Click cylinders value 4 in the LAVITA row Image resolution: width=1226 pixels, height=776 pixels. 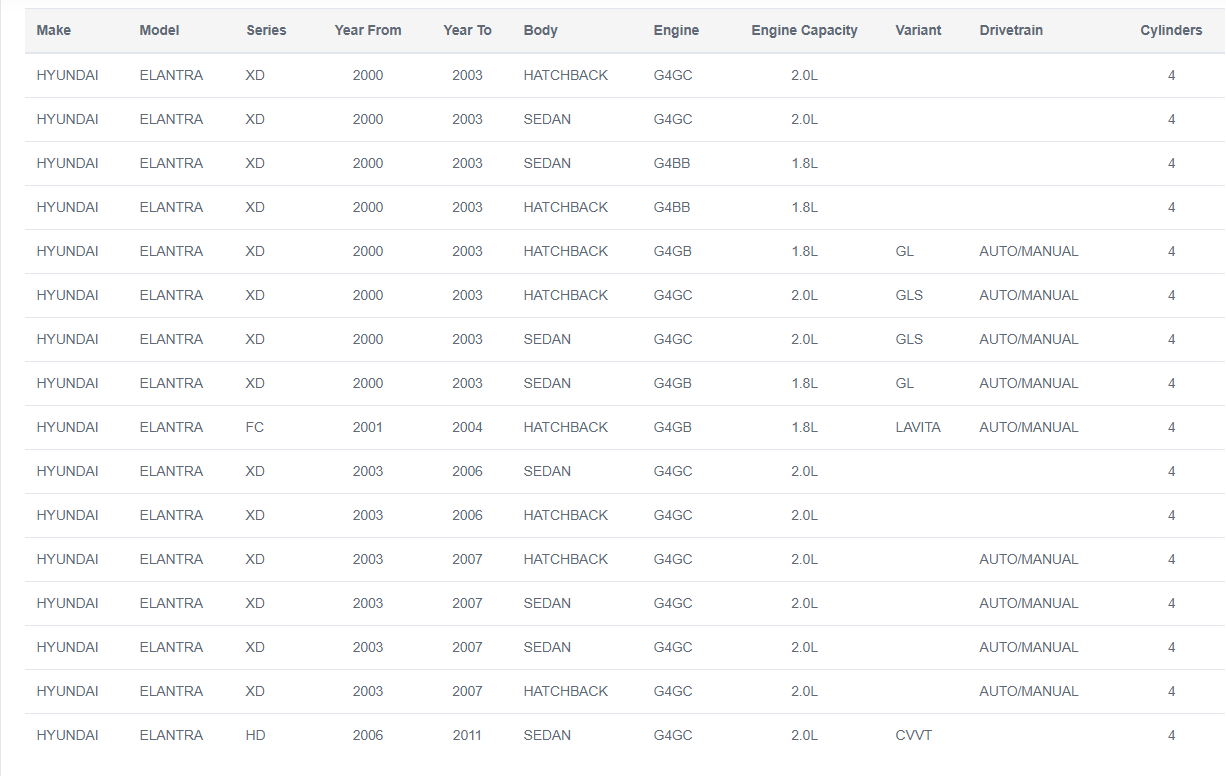click(x=1171, y=427)
